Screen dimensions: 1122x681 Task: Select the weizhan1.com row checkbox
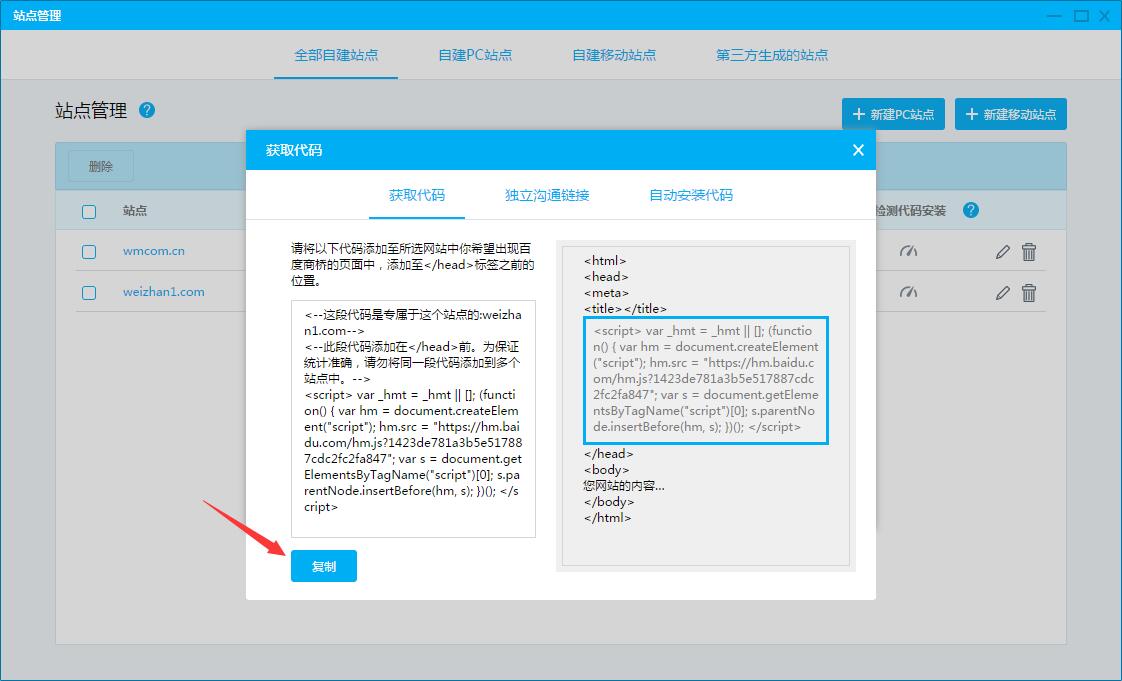point(88,293)
